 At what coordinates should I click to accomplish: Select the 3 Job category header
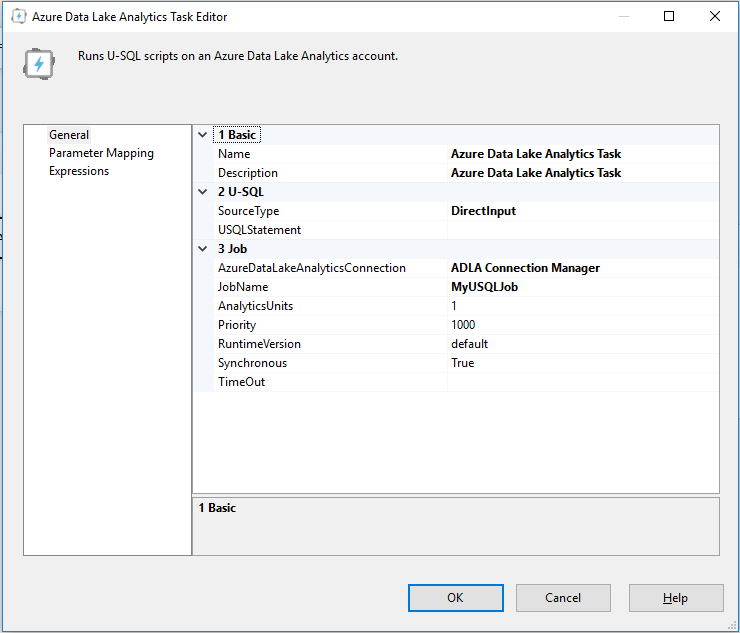[x=232, y=249]
